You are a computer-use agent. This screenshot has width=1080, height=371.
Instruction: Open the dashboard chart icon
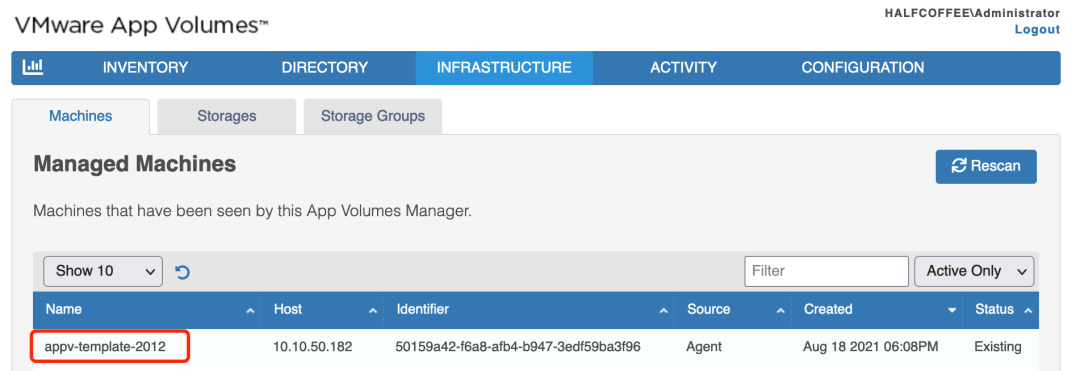coord(33,67)
